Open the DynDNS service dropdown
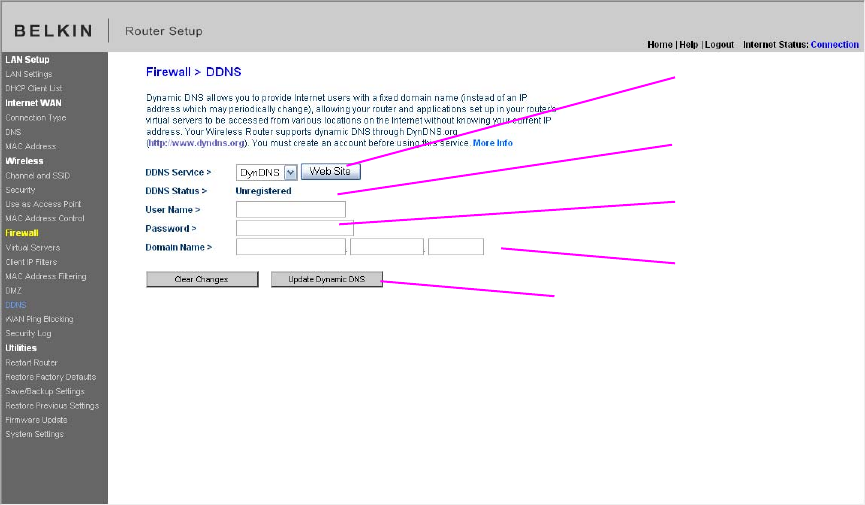 click(x=266, y=173)
